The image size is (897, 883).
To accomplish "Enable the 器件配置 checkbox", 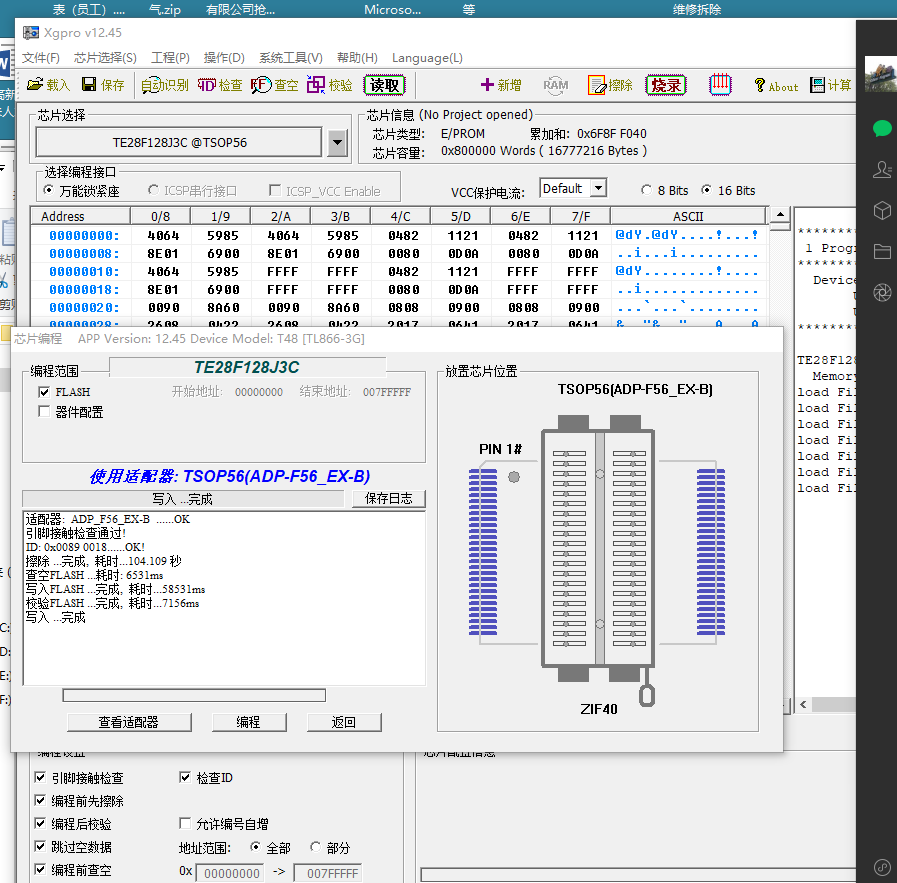I will [x=45, y=411].
